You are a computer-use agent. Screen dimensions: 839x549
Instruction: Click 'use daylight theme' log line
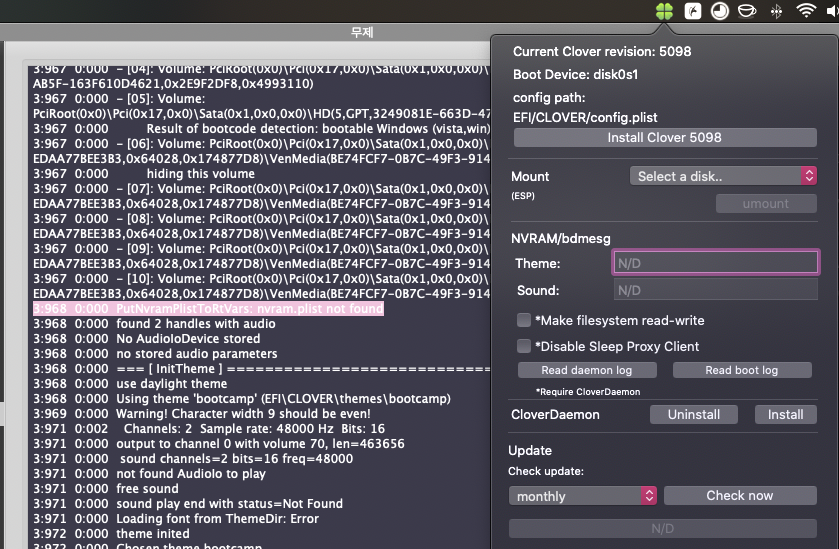pos(130,384)
